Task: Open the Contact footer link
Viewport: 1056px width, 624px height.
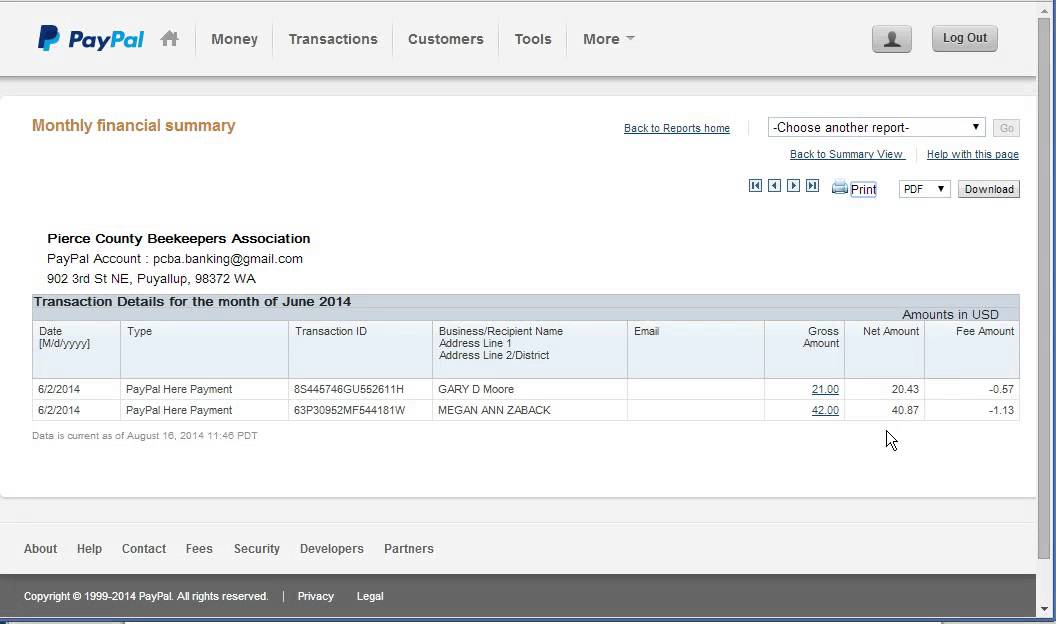Action: pyautogui.click(x=143, y=549)
